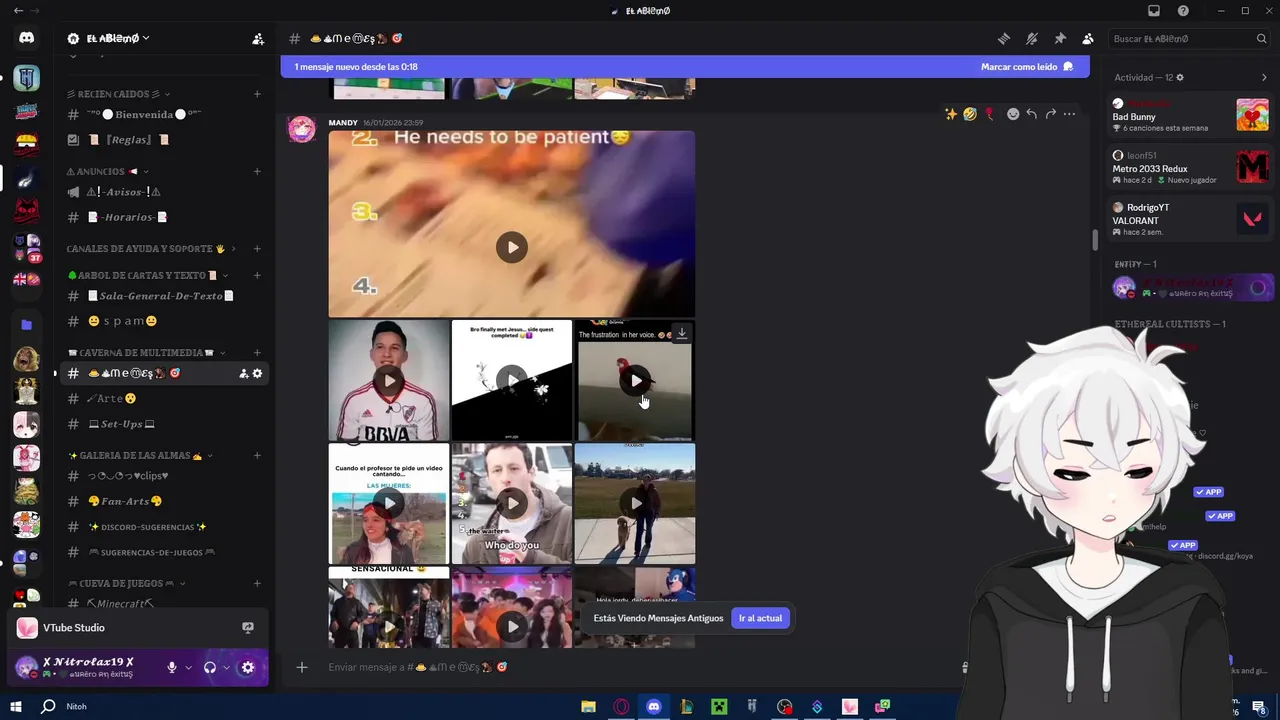Toggle microphone mute in user panel

click(172, 667)
